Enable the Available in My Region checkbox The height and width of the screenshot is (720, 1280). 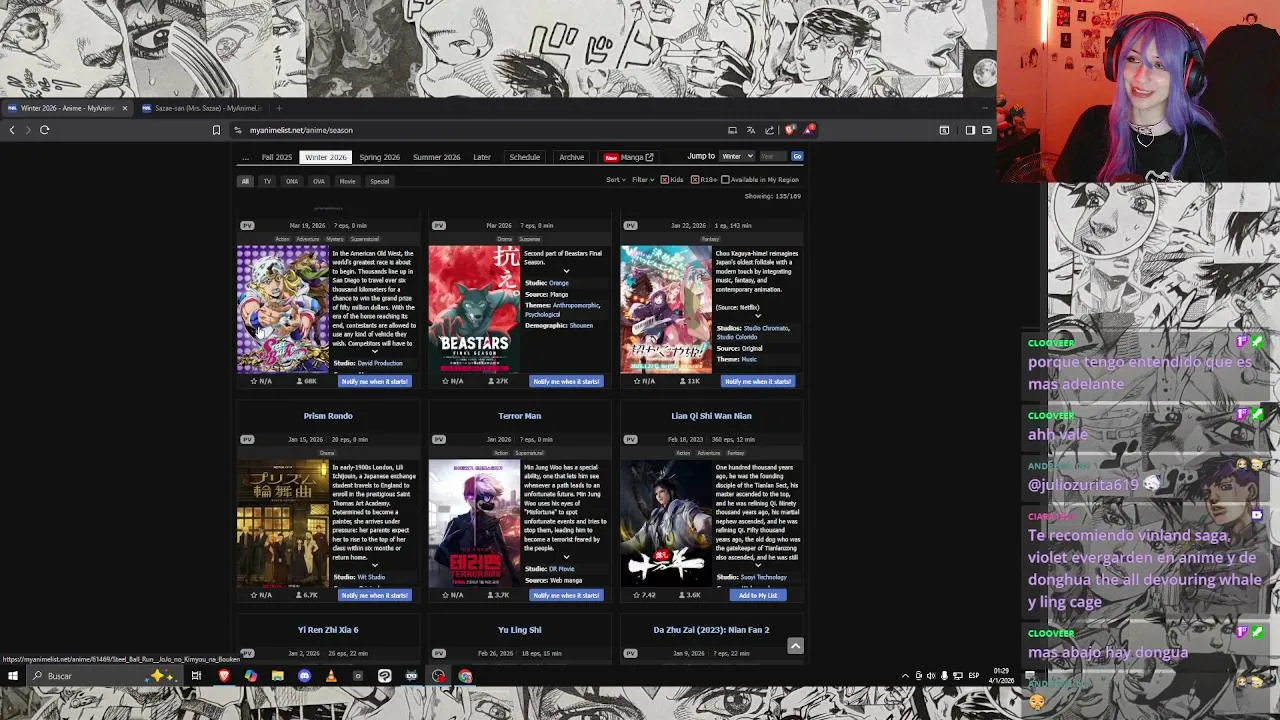coord(725,180)
